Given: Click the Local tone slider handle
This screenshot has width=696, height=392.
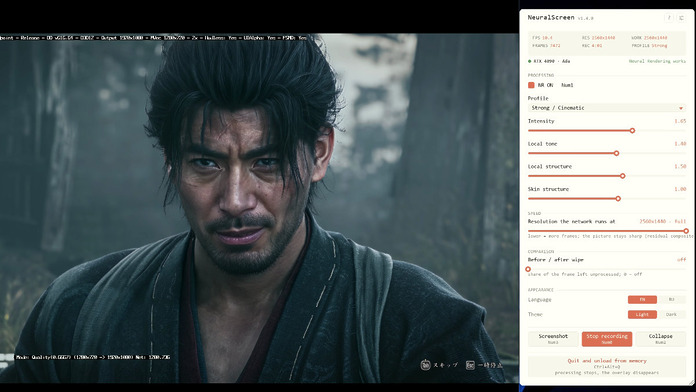Looking at the screenshot, I should [x=617, y=153].
